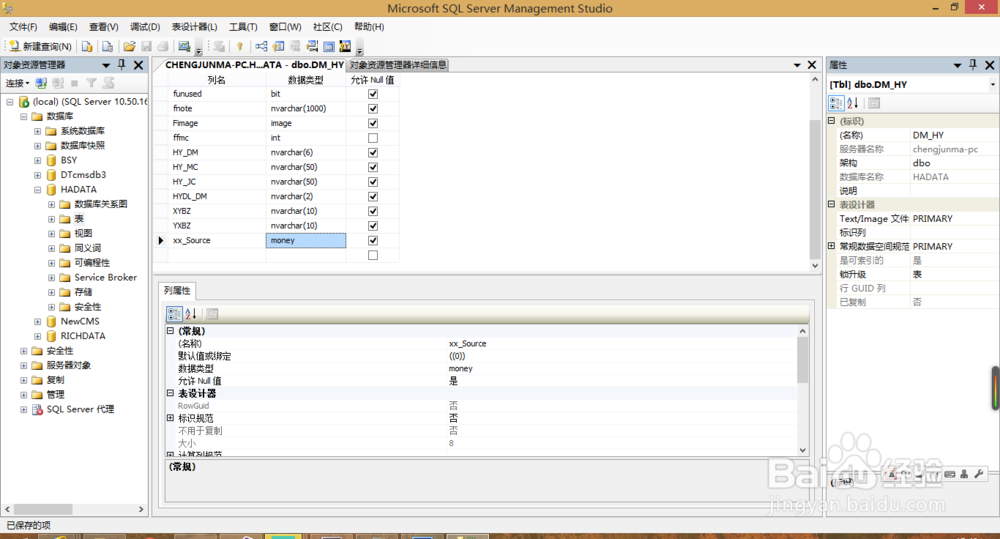
Task: Switch properties panel to categorized view
Action: point(836,103)
